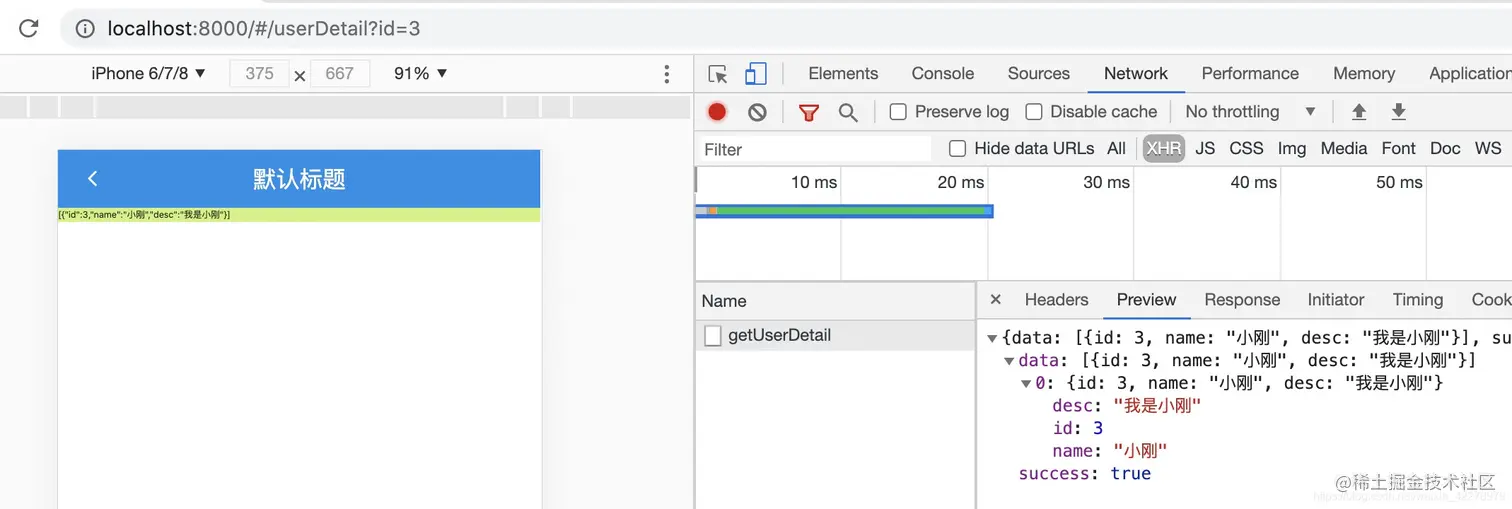The width and height of the screenshot is (1512, 509).
Task: Click the export HAR download icon
Action: point(1399,112)
